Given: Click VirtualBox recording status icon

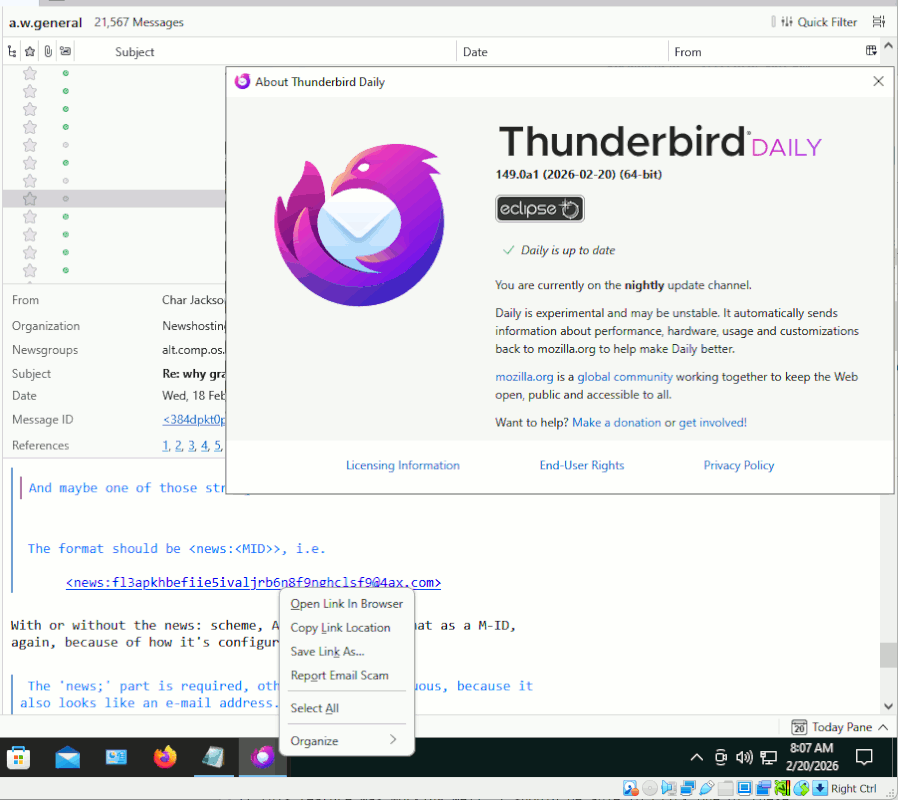Looking at the screenshot, I should 763,789.
